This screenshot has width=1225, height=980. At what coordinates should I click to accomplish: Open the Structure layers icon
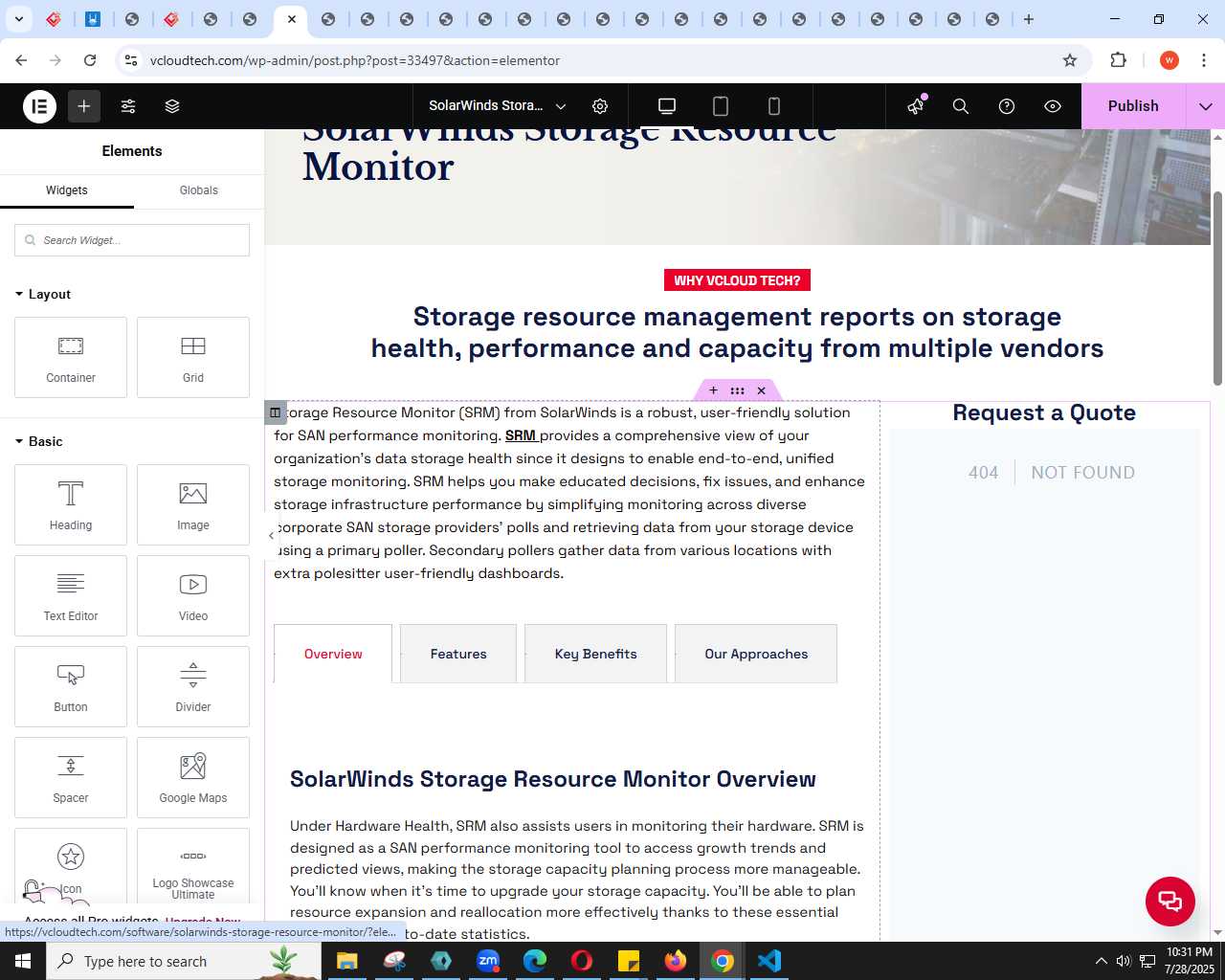pyautogui.click(x=172, y=106)
